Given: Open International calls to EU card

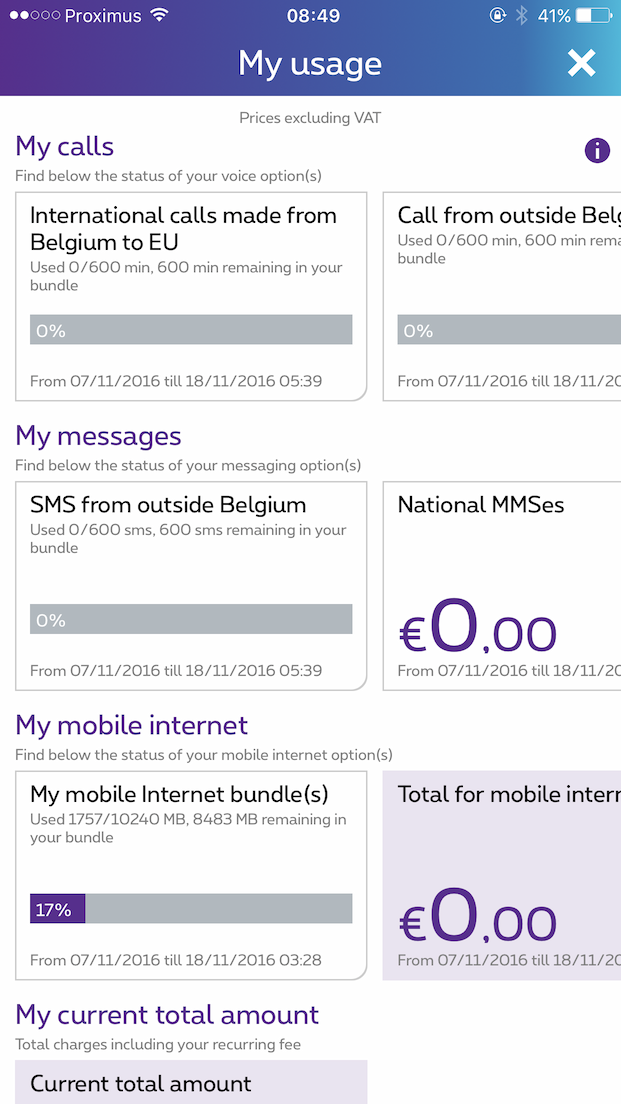Looking at the screenshot, I should (x=191, y=296).
